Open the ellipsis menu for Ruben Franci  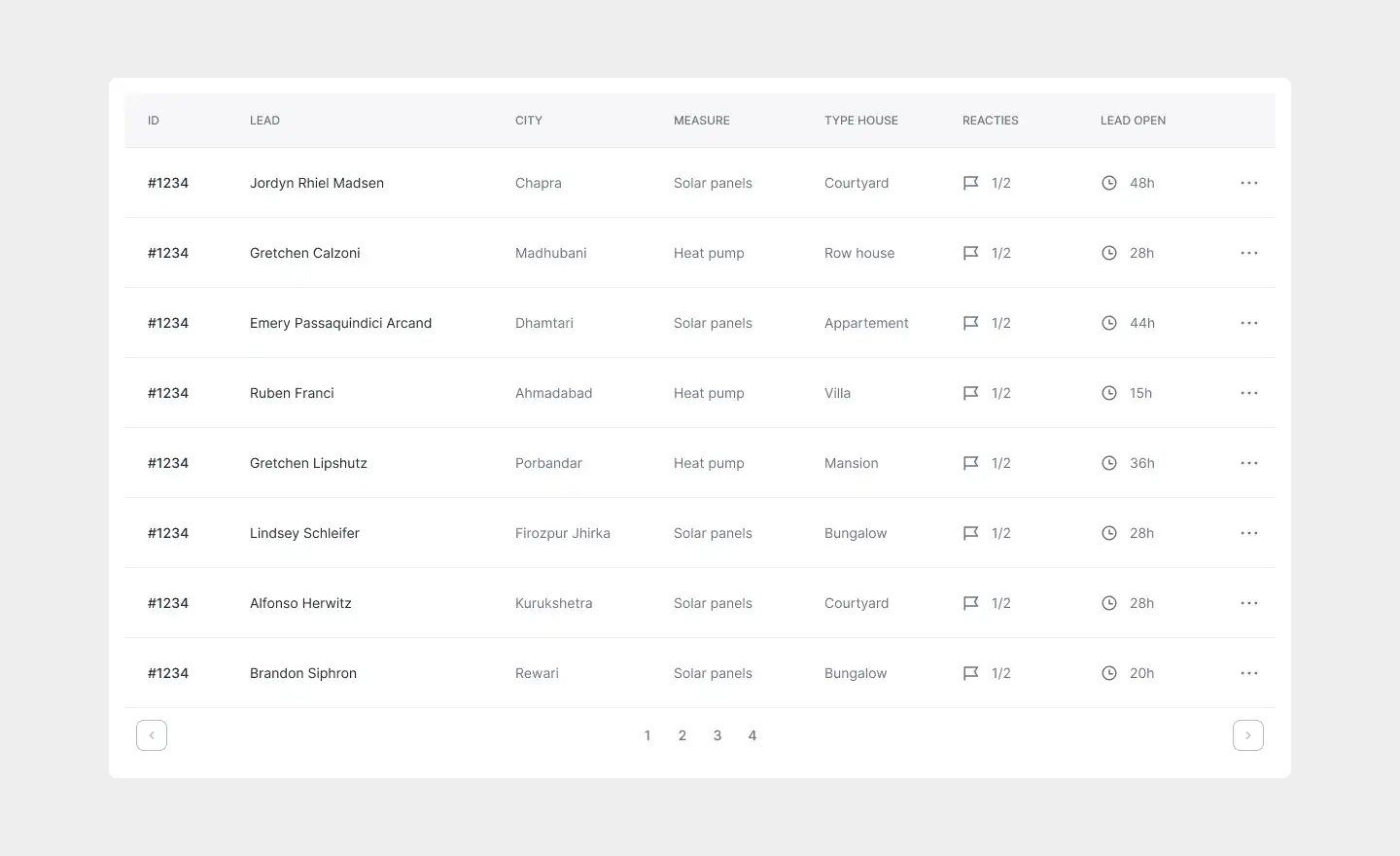[1249, 393]
